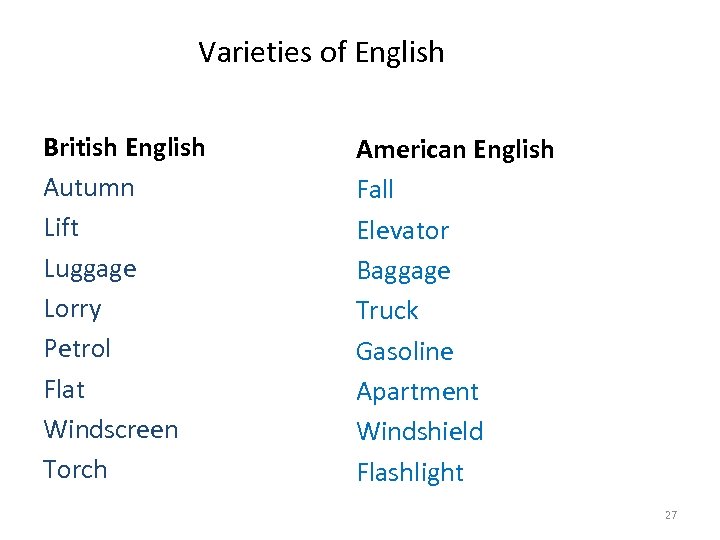Click on the word "Petrol"
This screenshot has width=720, height=540.
click(77, 349)
